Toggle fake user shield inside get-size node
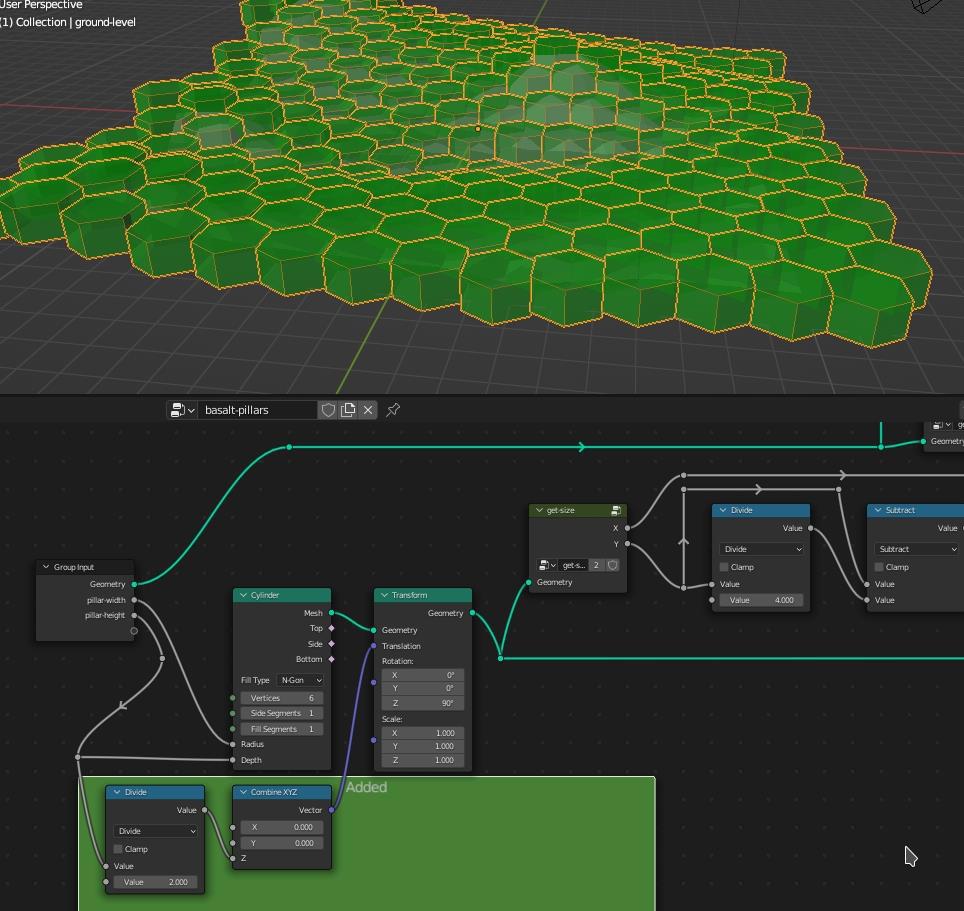Viewport: 964px width, 911px height. [613, 565]
